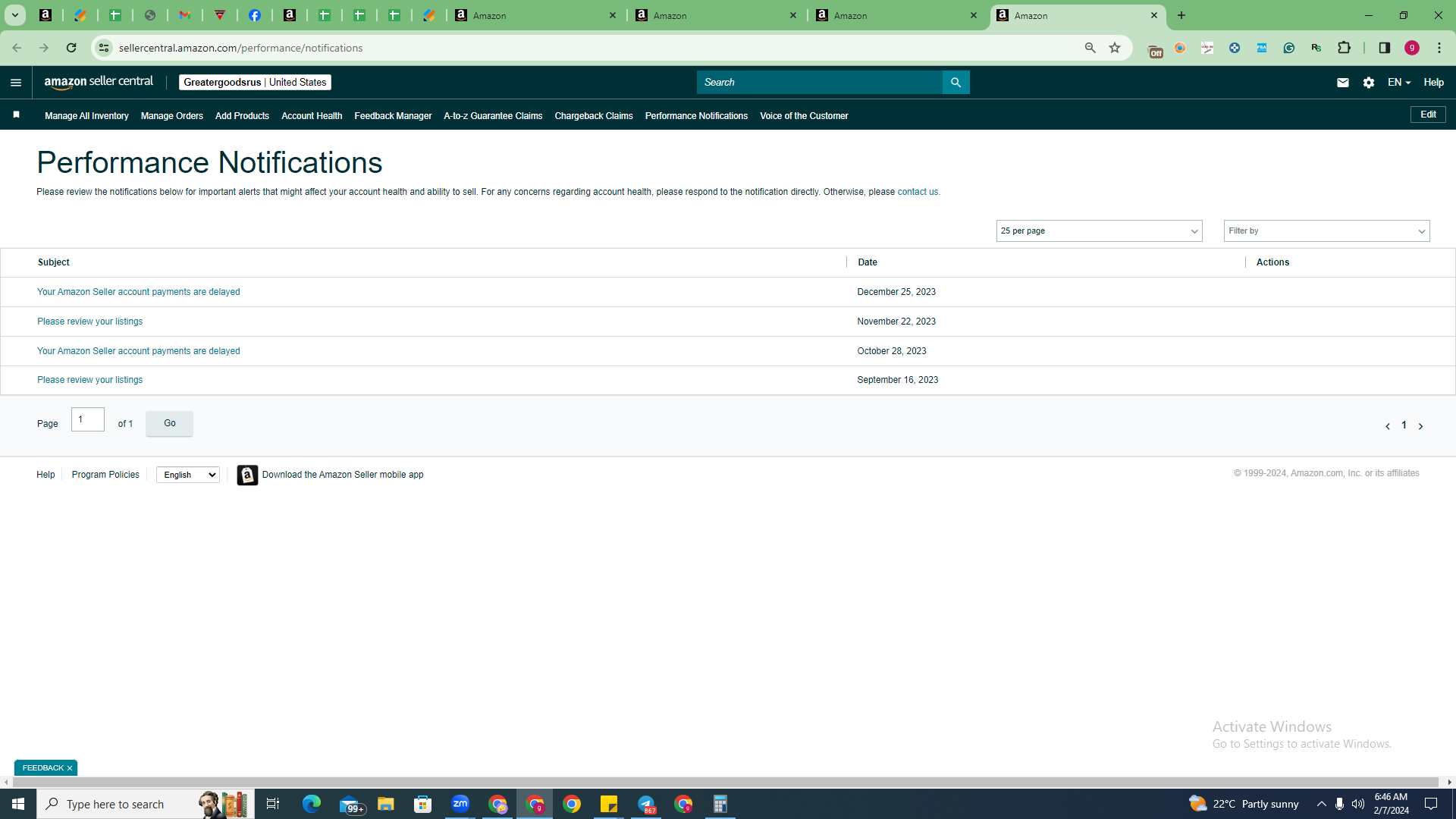Toggle the browser side panel icon

pos(1384,48)
